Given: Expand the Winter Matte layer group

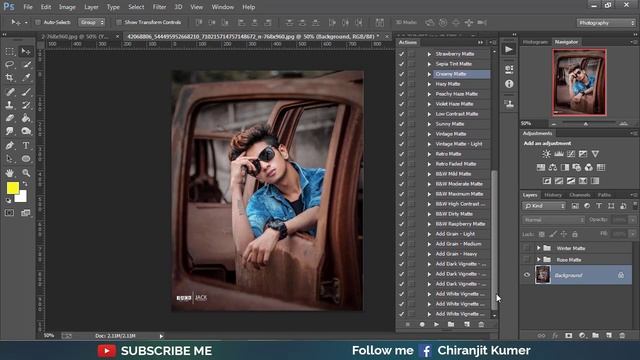Looking at the screenshot, I should click(x=538, y=248).
